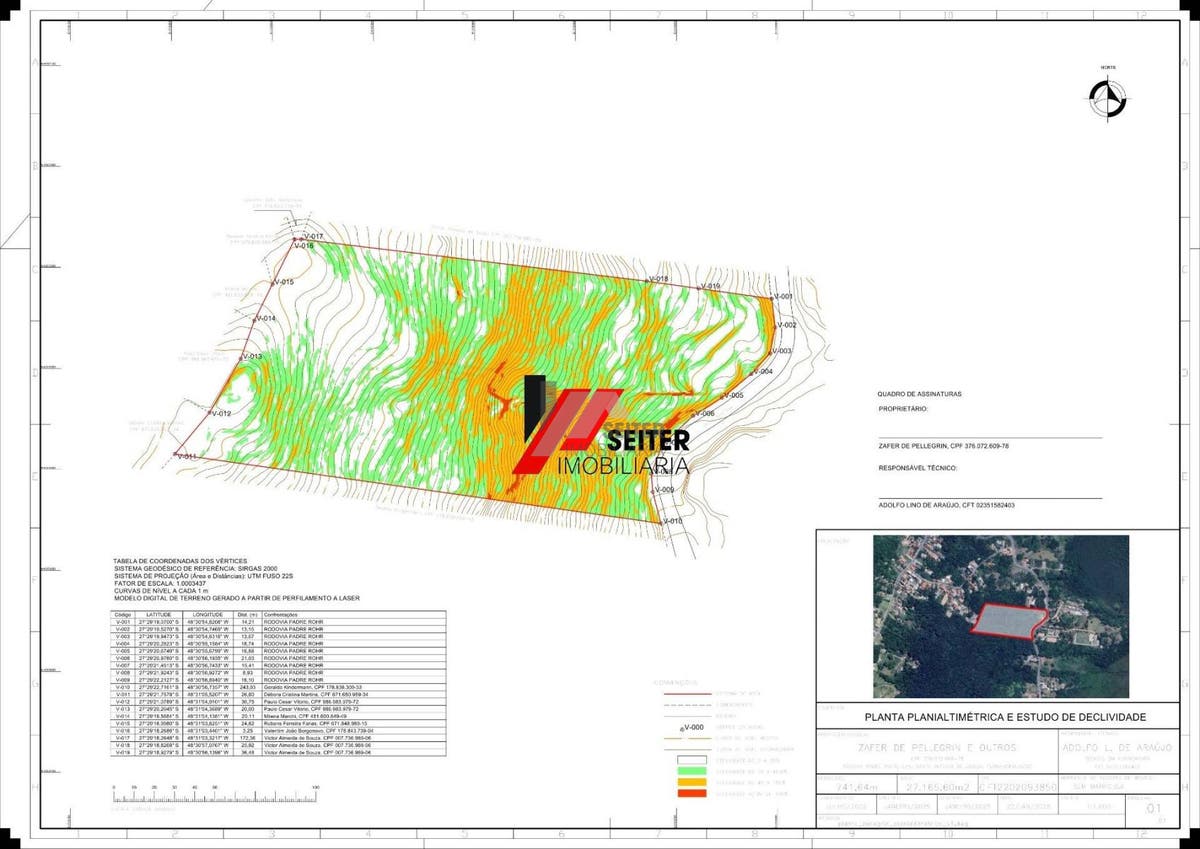Click vertex marker V-018 on the plan
The width and height of the screenshot is (1200, 849).
tap(657, 279)
